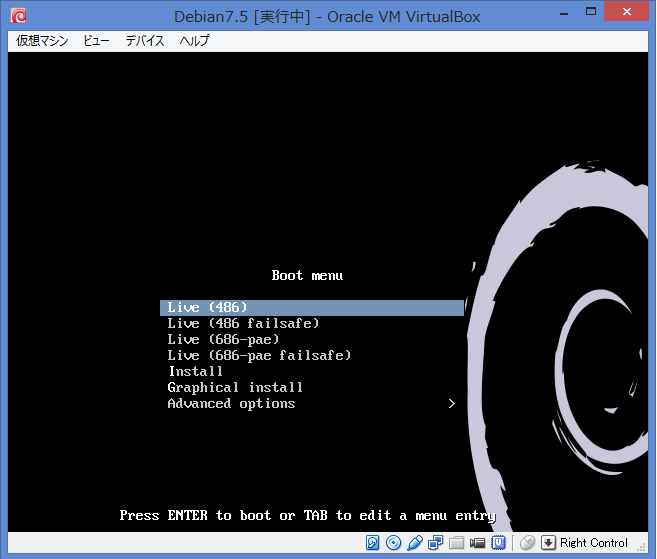Select the Install boot entry

[312, 371]
